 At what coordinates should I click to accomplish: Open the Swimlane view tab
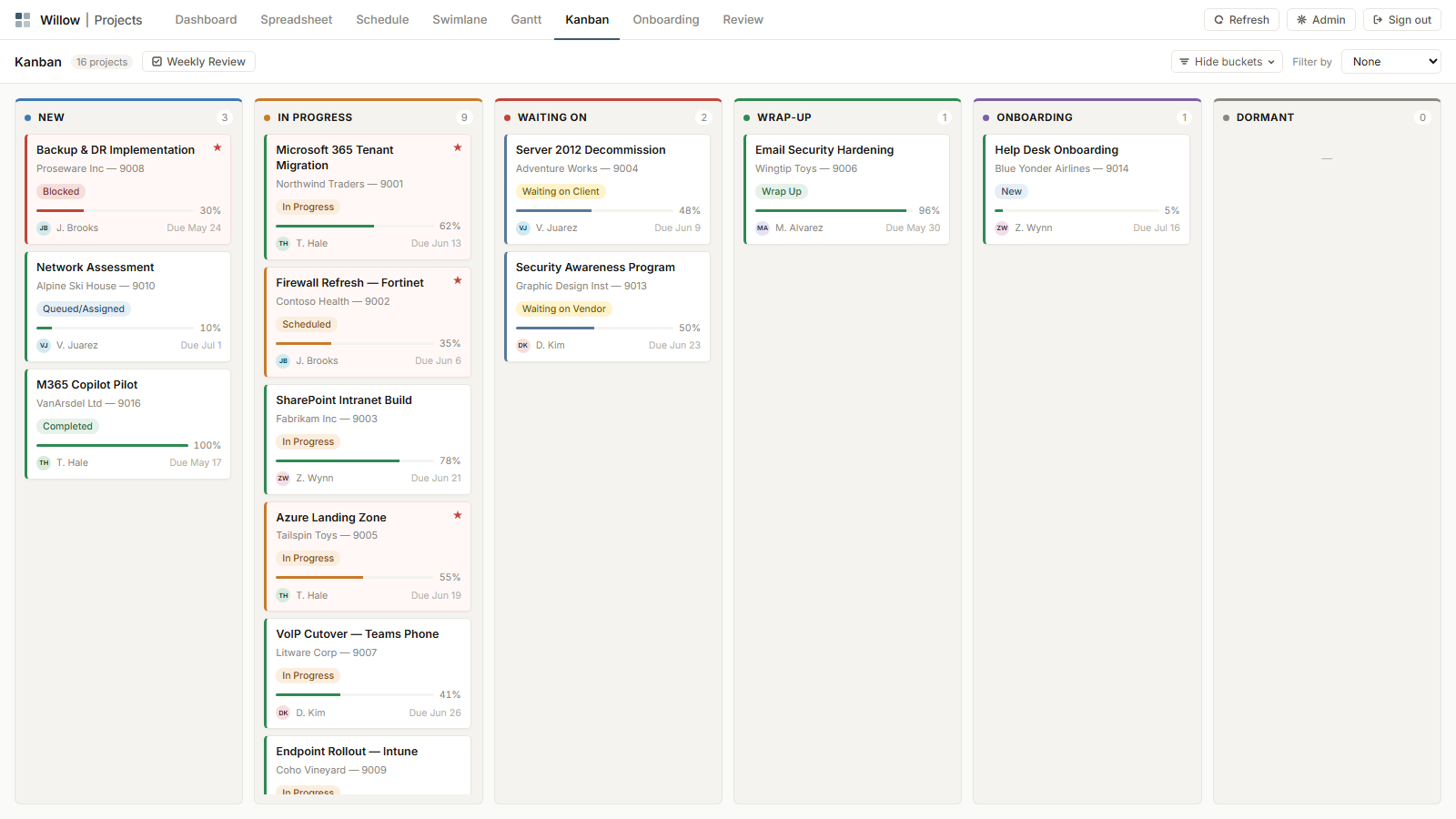(x=460, y=20)
